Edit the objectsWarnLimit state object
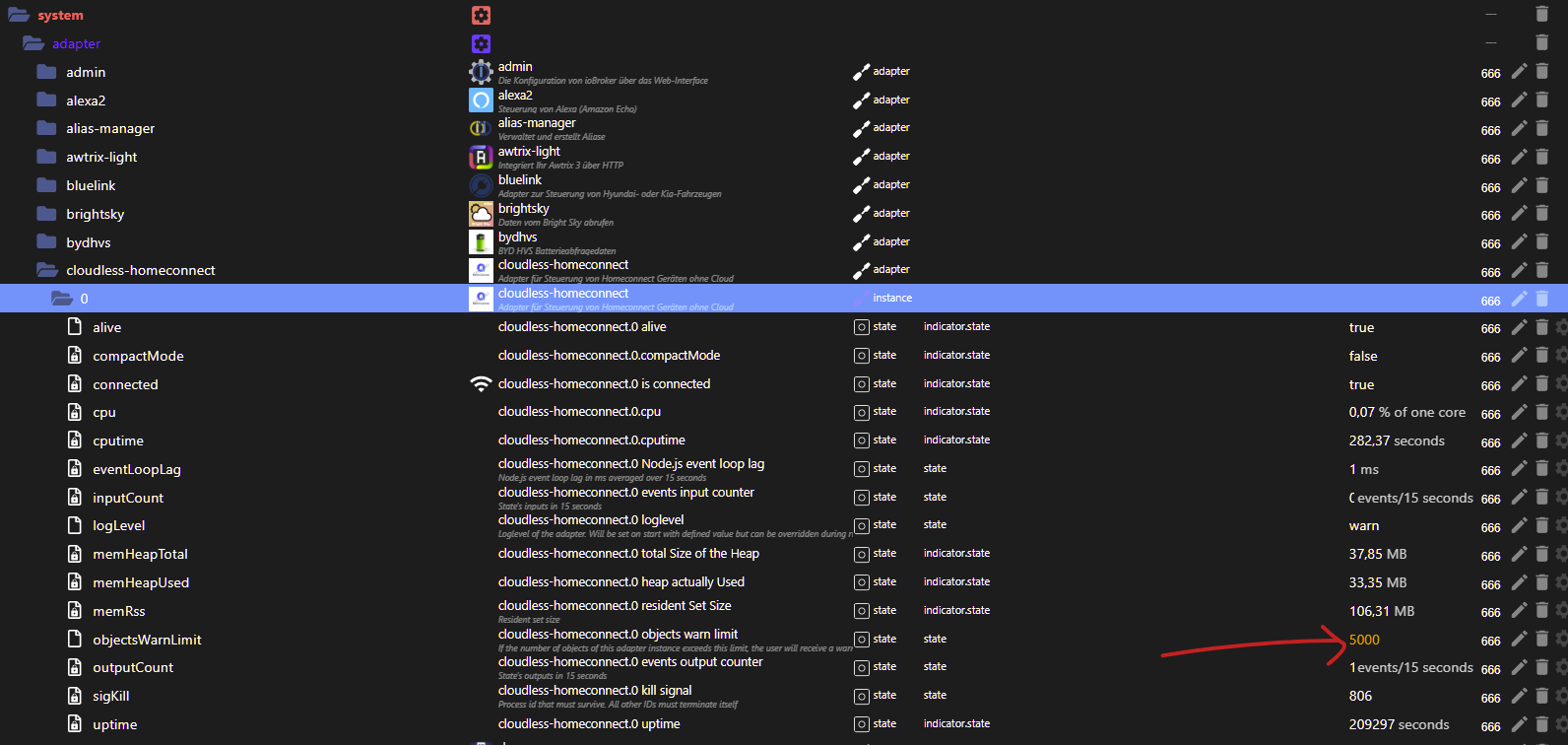The height and width of the screenshot is (745, 1568). 1520,640
